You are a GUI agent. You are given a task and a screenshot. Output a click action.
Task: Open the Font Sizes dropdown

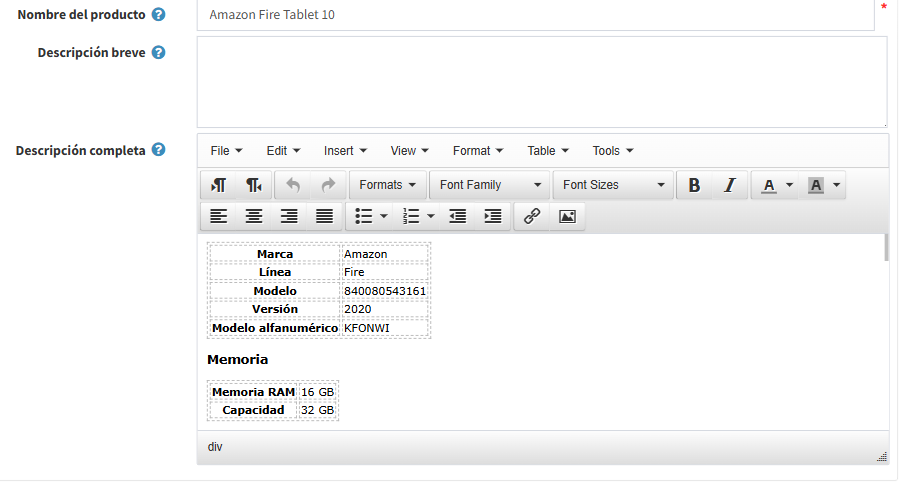coord(613,185)
